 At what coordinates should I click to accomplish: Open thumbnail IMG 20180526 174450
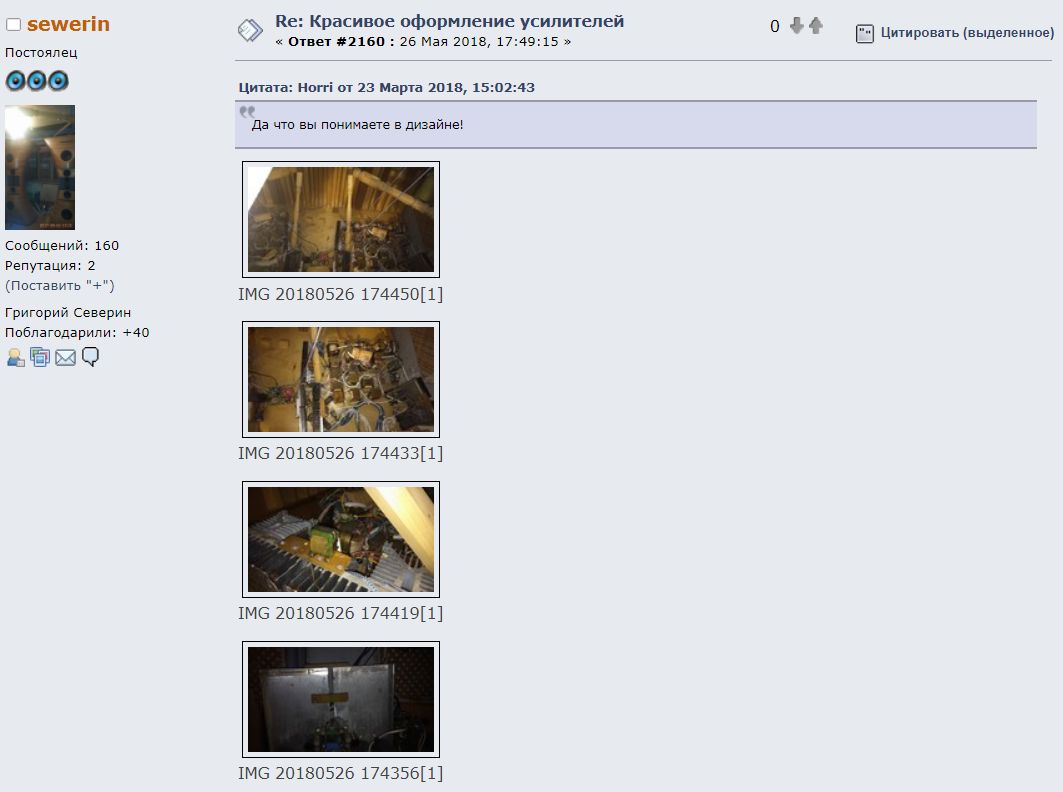coord(341,220)
